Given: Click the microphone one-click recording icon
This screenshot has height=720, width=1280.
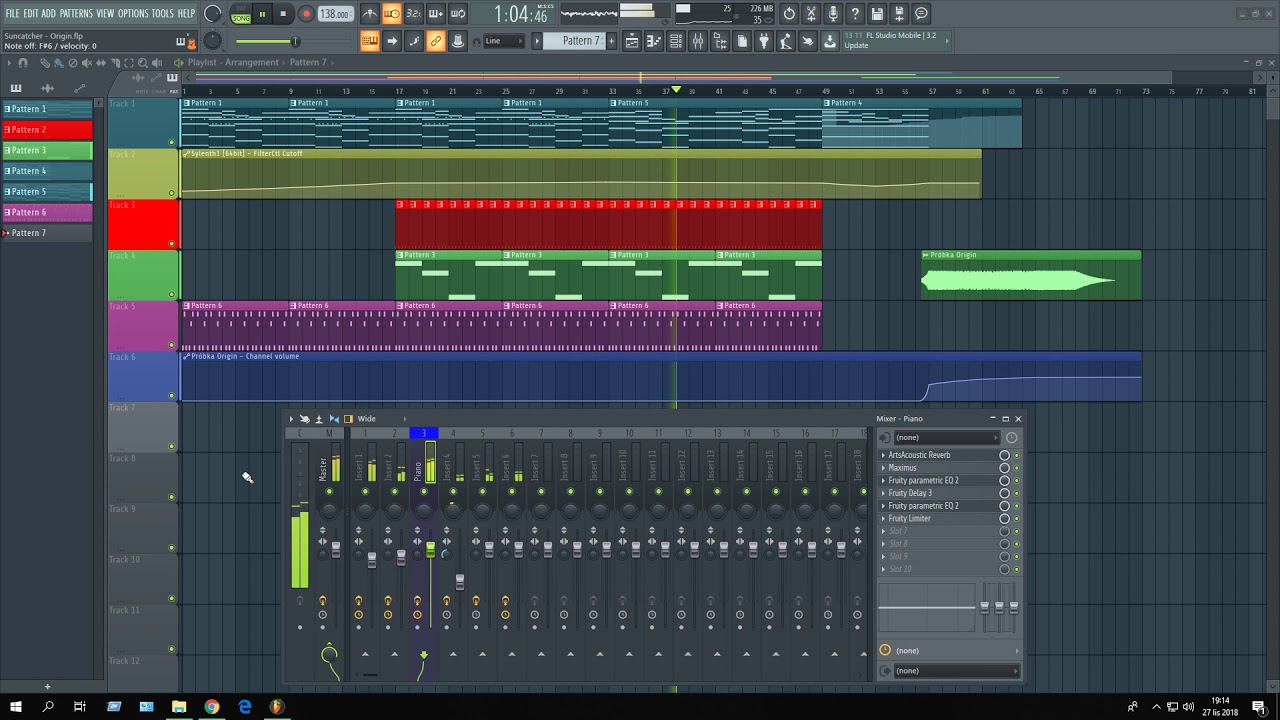Looking at the screenshot, I should (833, 14).
